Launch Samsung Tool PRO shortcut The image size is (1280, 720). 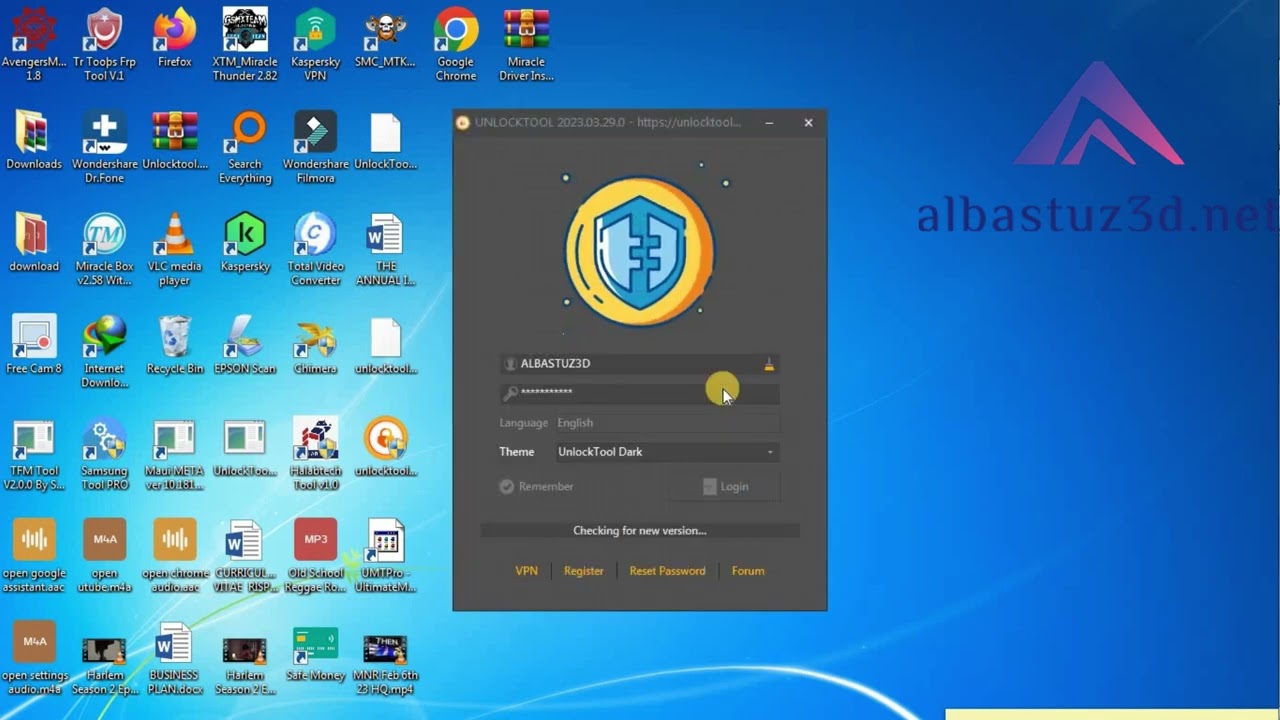pyautogui.click(x=104, y=455)
